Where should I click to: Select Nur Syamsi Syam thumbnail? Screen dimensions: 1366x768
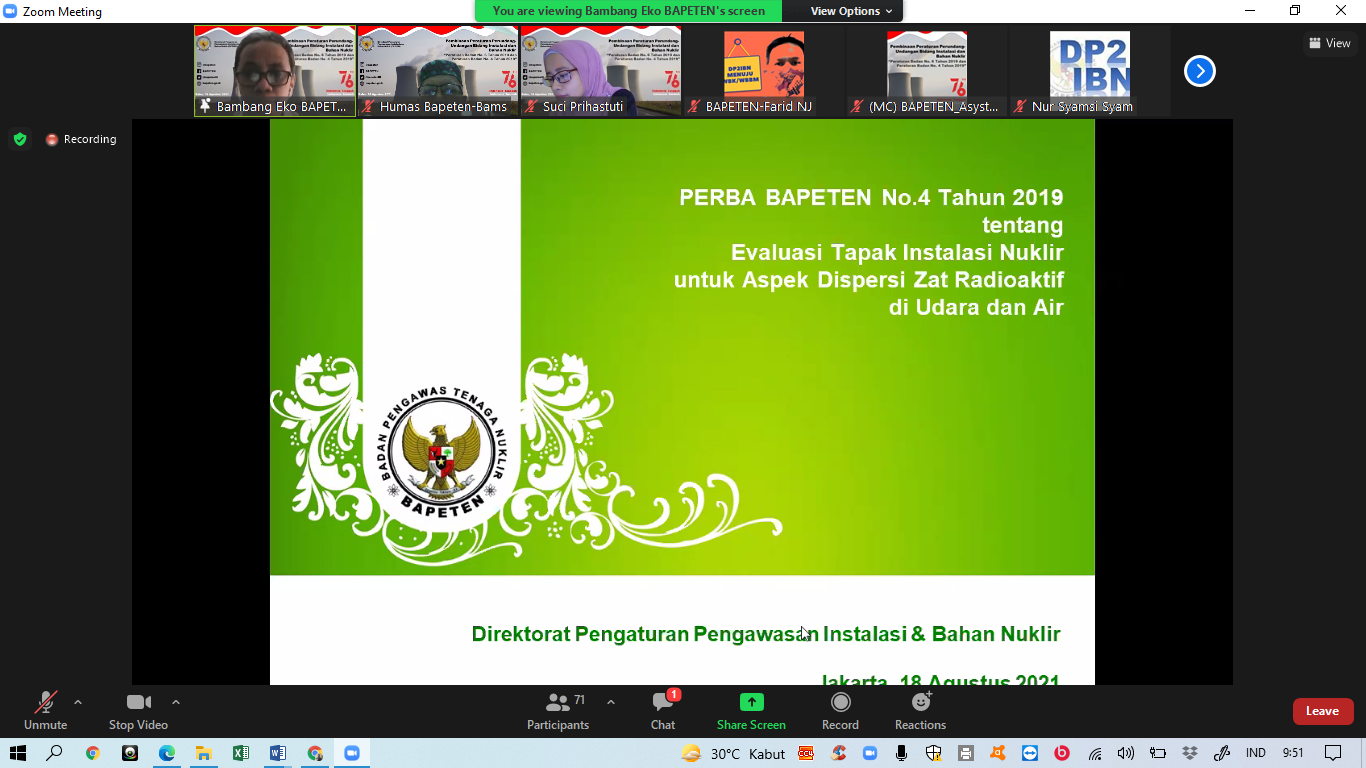point(1090,71)
